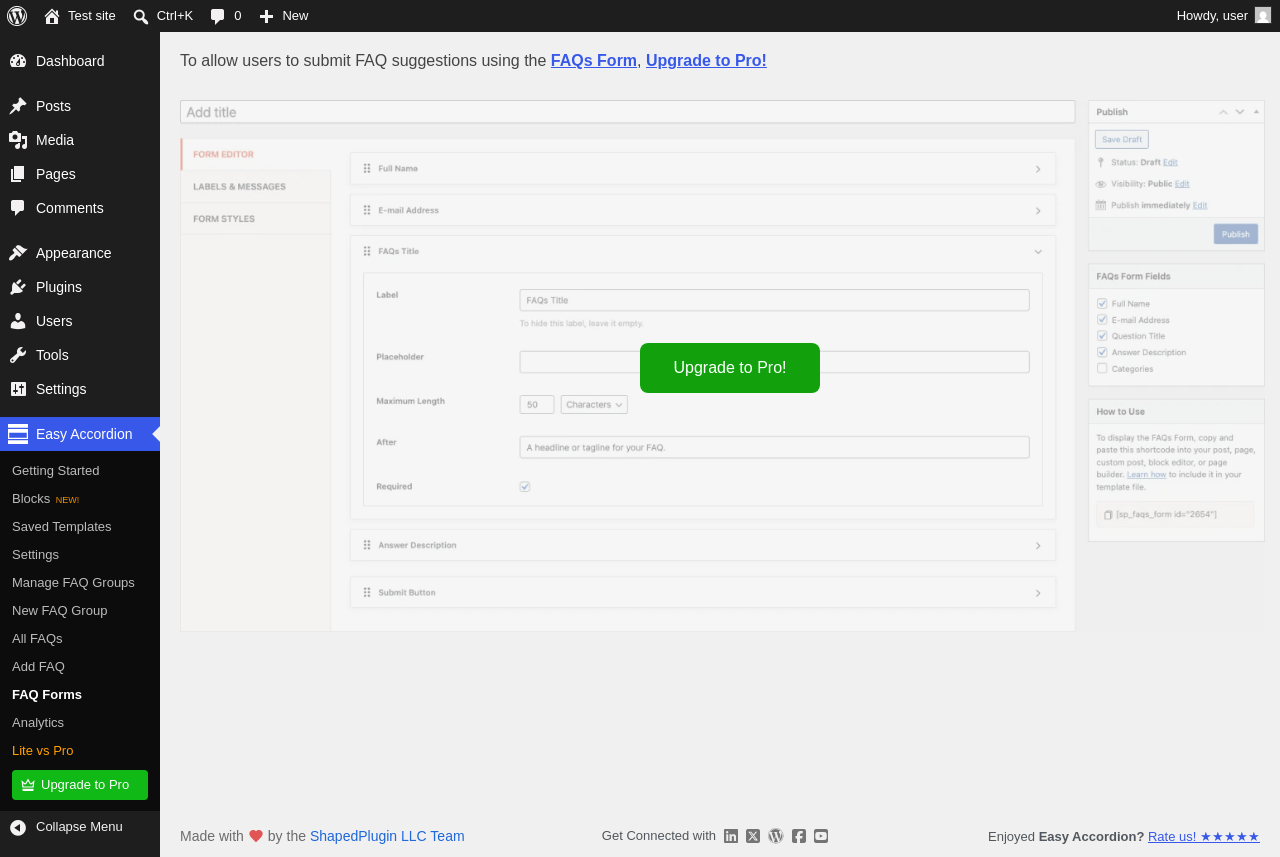Image resolution: width=1280 pixels, height=857 pixels.
Task: Click the Pages icon in sidebar
Action: coord(18,174)
